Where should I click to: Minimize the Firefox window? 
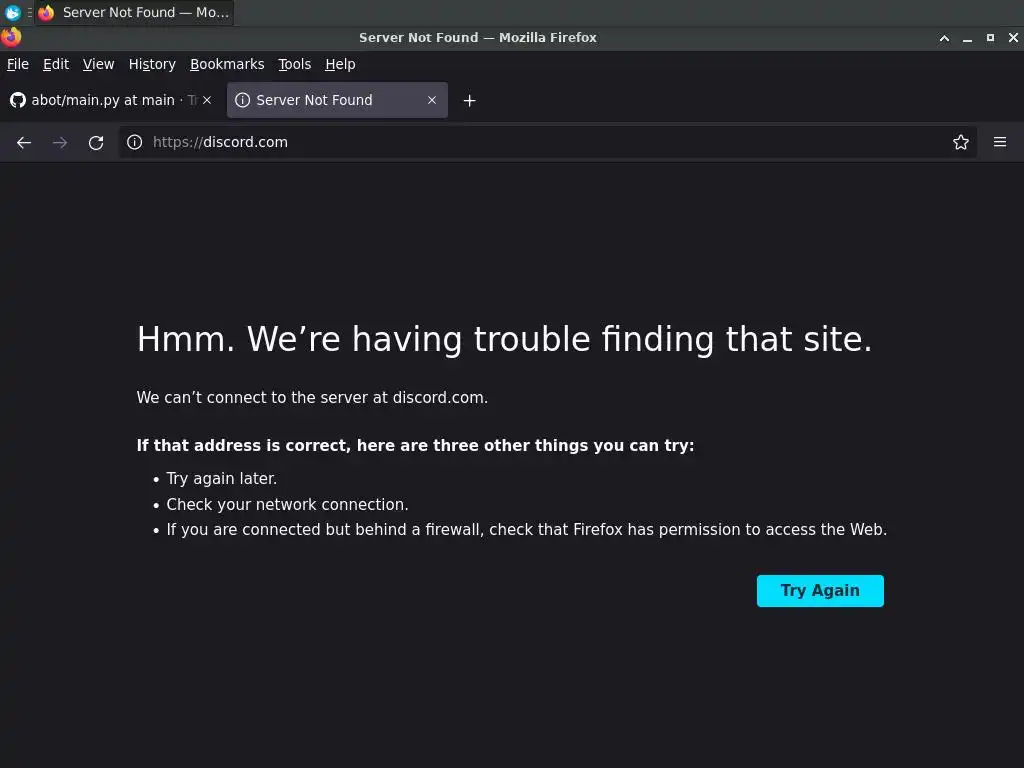[x=967, y=38]
